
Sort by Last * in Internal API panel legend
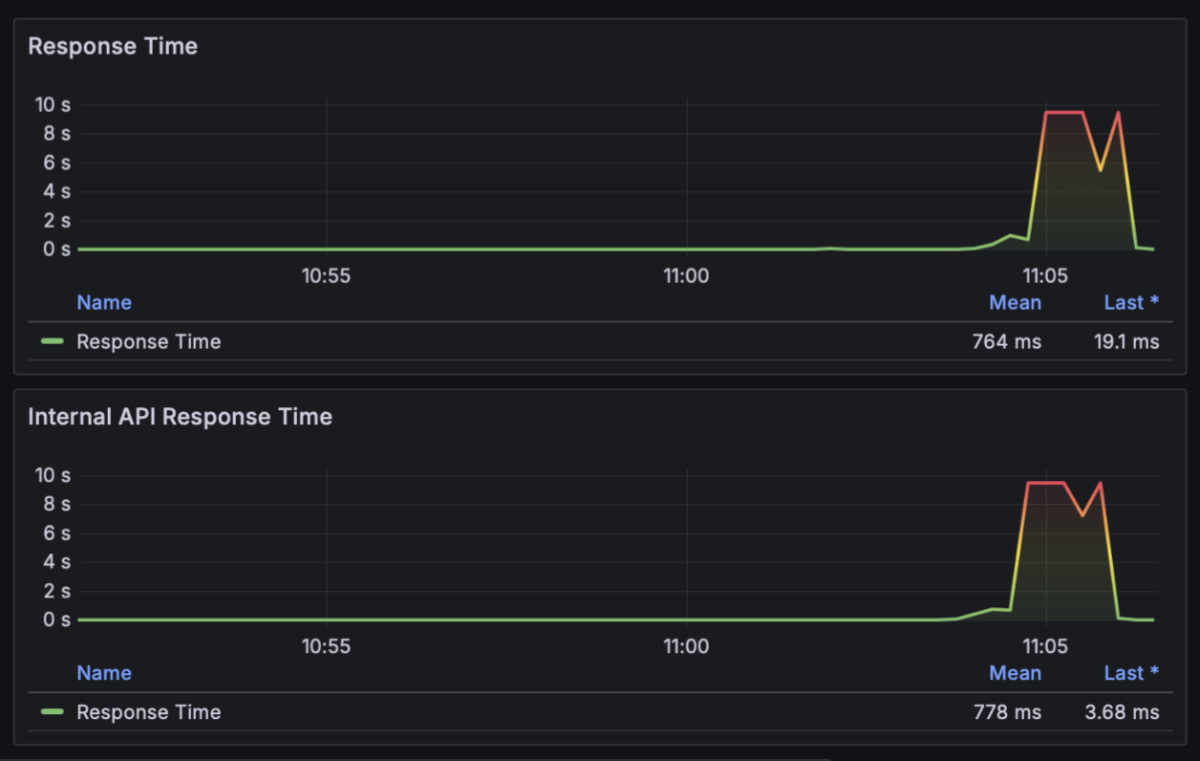1131,673
